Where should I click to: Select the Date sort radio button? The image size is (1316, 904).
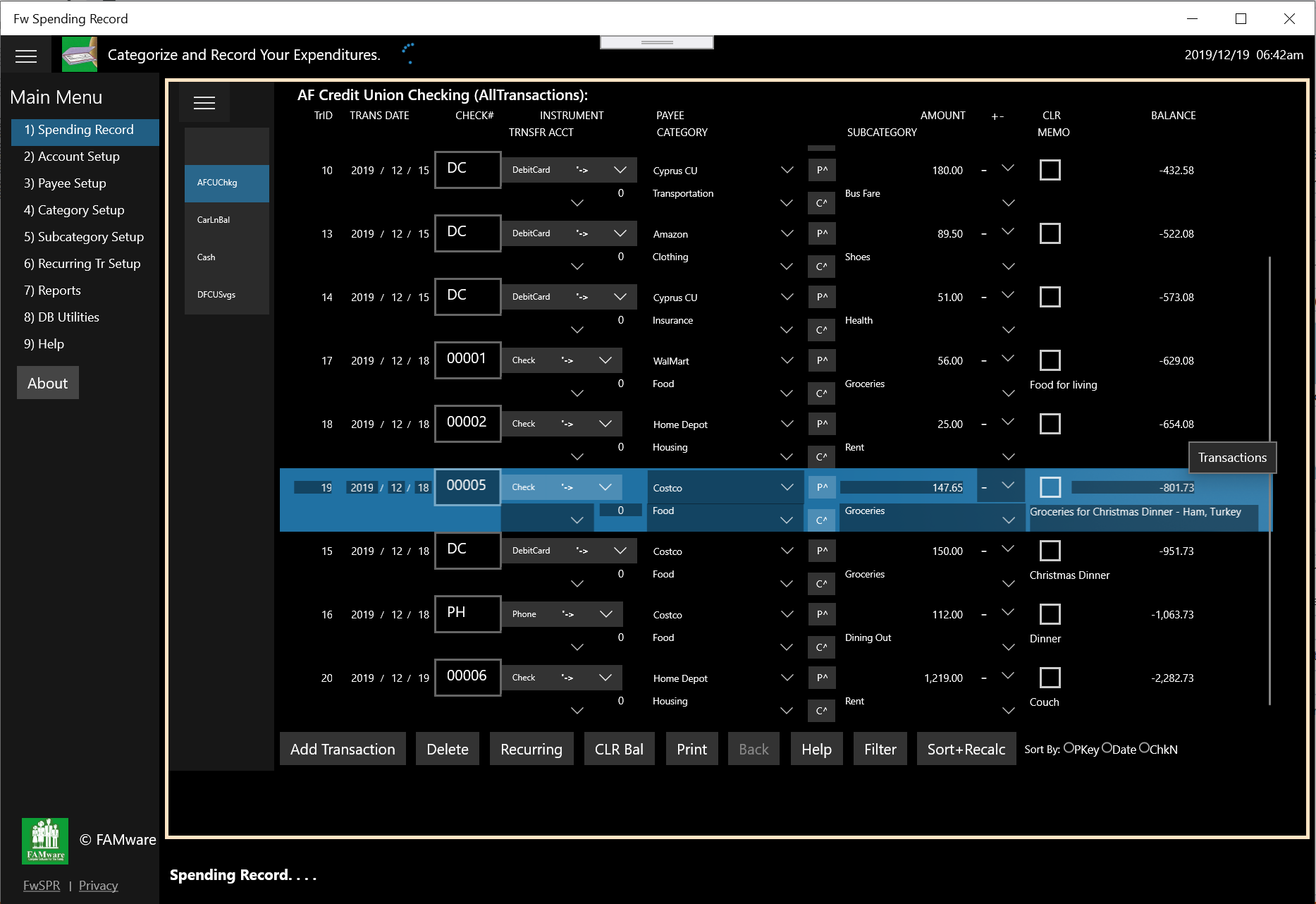click(1107, 748)
